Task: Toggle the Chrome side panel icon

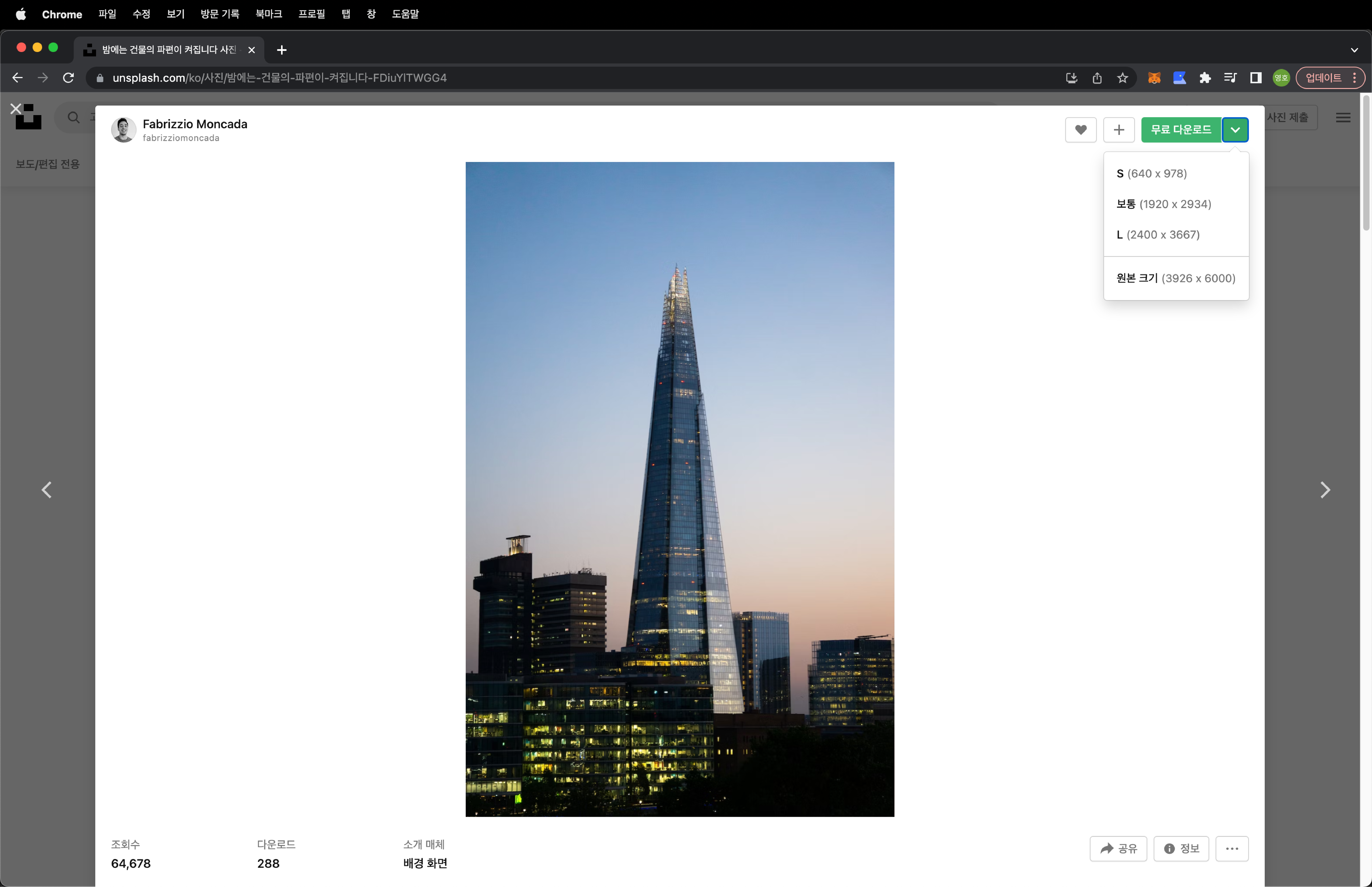Action: pyautogui.click(x=1256, y=78)
